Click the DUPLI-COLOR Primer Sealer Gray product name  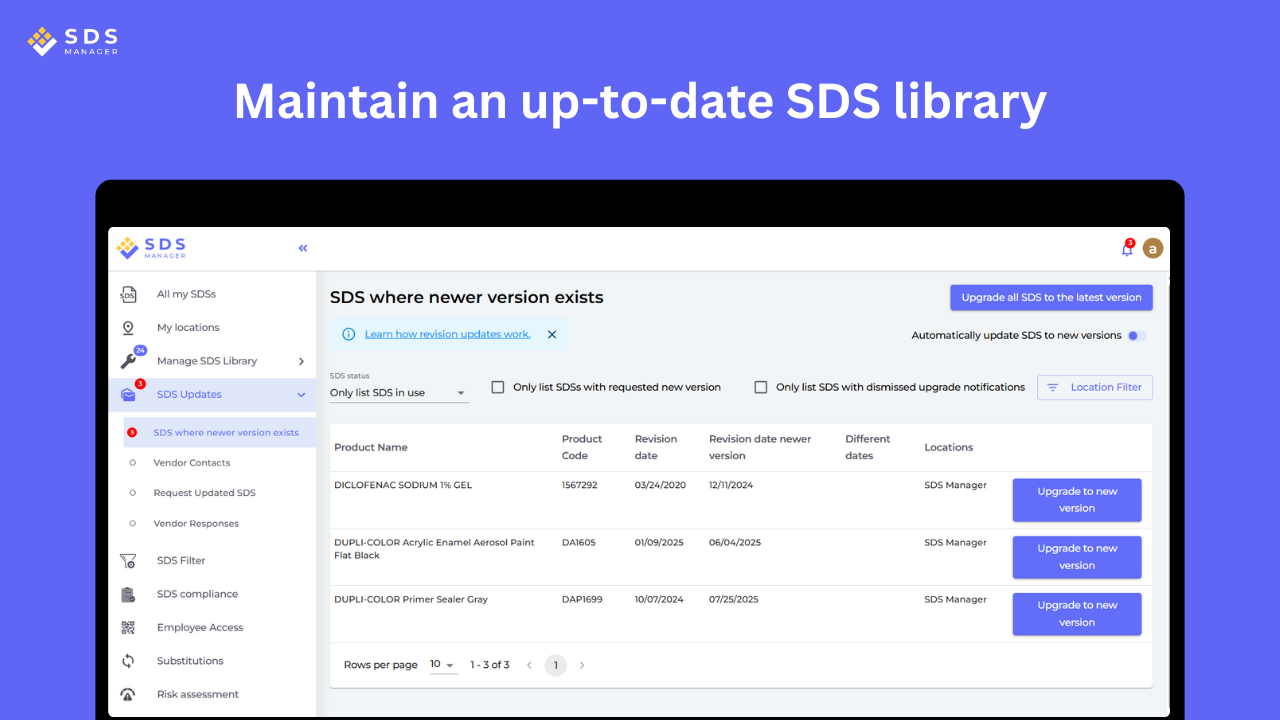click(x=411, y=600)
